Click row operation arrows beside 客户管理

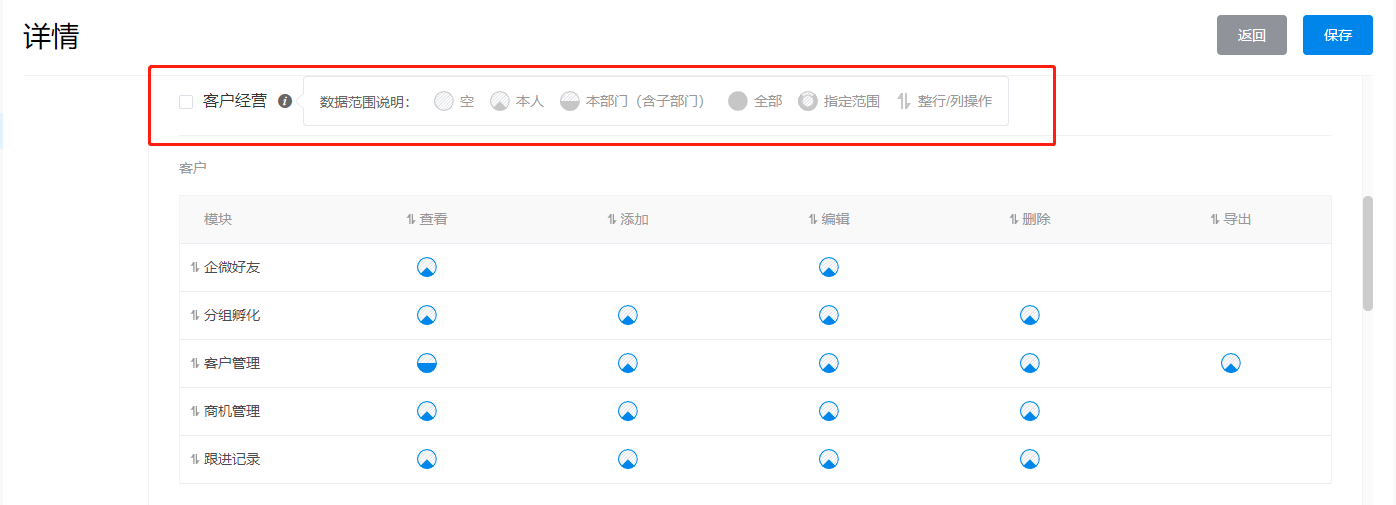pyautogui.click(x=195, y=363)
